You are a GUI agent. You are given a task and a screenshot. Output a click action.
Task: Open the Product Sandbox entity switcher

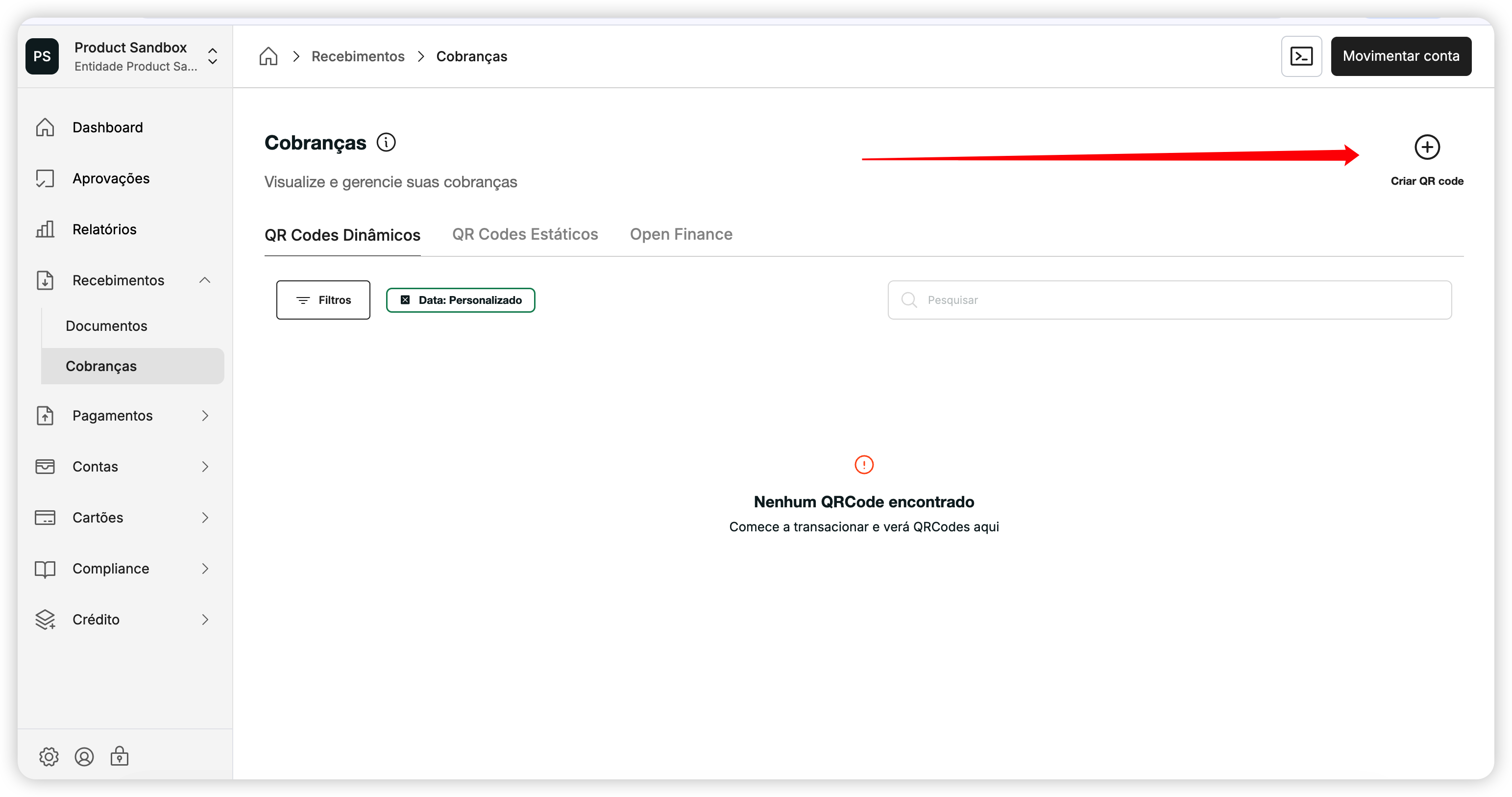tap(213, 56)
